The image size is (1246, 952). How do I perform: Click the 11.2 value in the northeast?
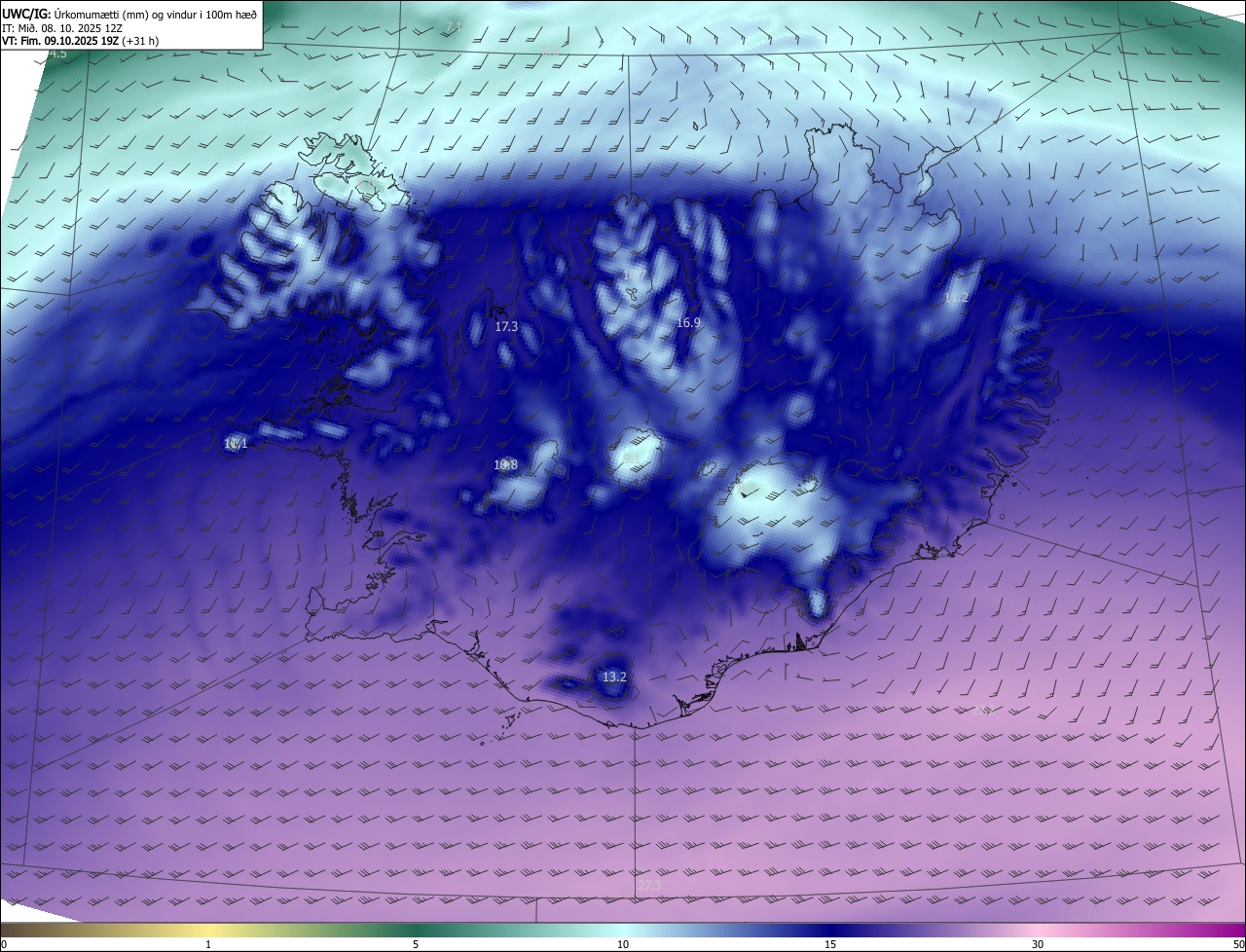point(957,298)
